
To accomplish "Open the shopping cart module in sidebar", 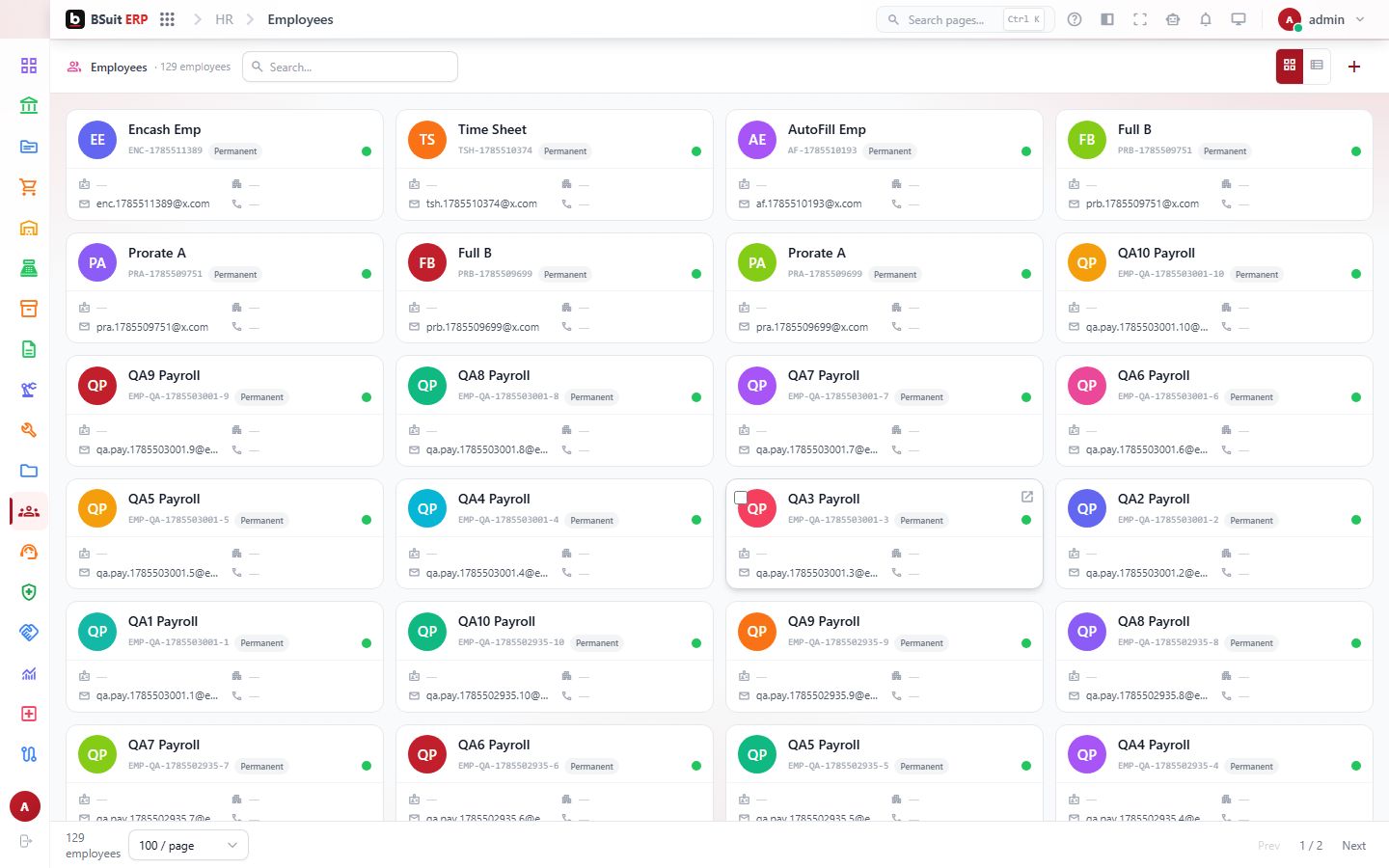I will point(29,187).
